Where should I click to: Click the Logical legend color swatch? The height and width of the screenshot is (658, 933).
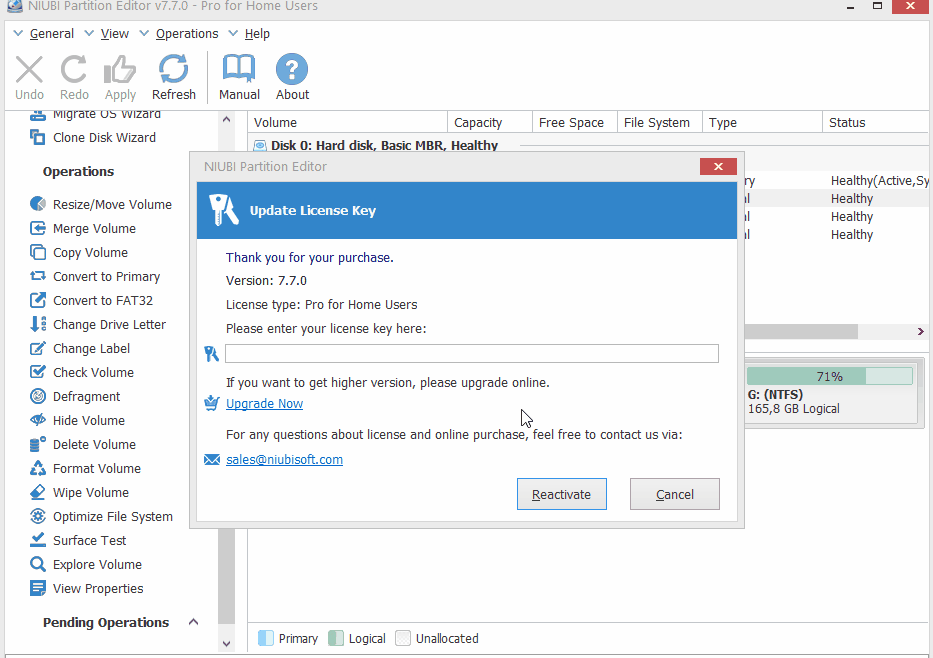click(x=336, y=638)
